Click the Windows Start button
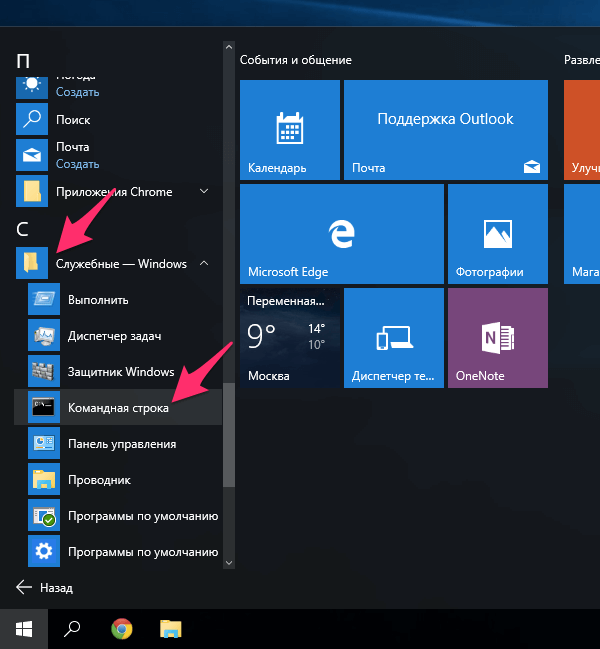Viewport: 600px width, 649px height. pyautogui.click(x=24, y=629)
